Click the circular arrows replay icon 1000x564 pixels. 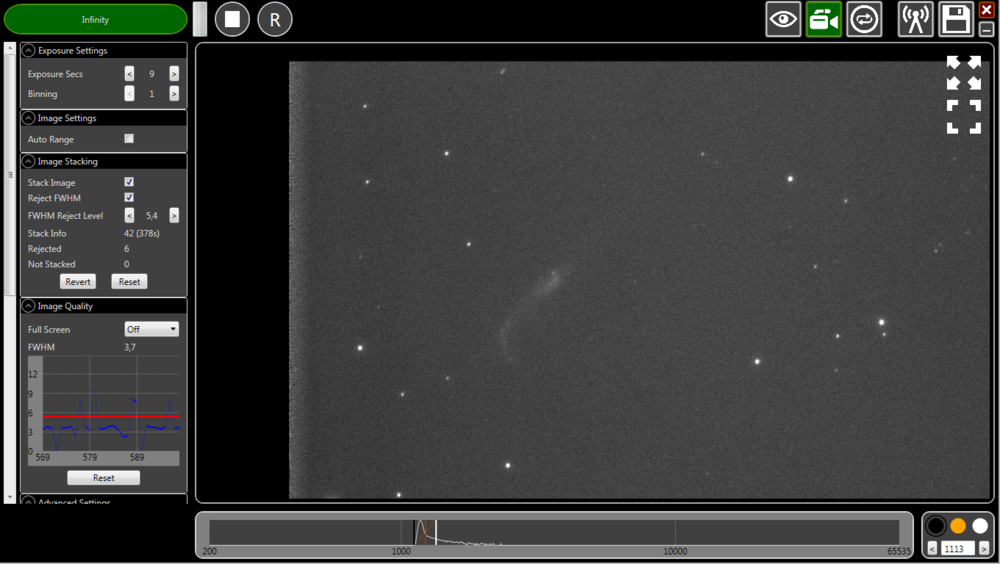(x=864, y=19)
